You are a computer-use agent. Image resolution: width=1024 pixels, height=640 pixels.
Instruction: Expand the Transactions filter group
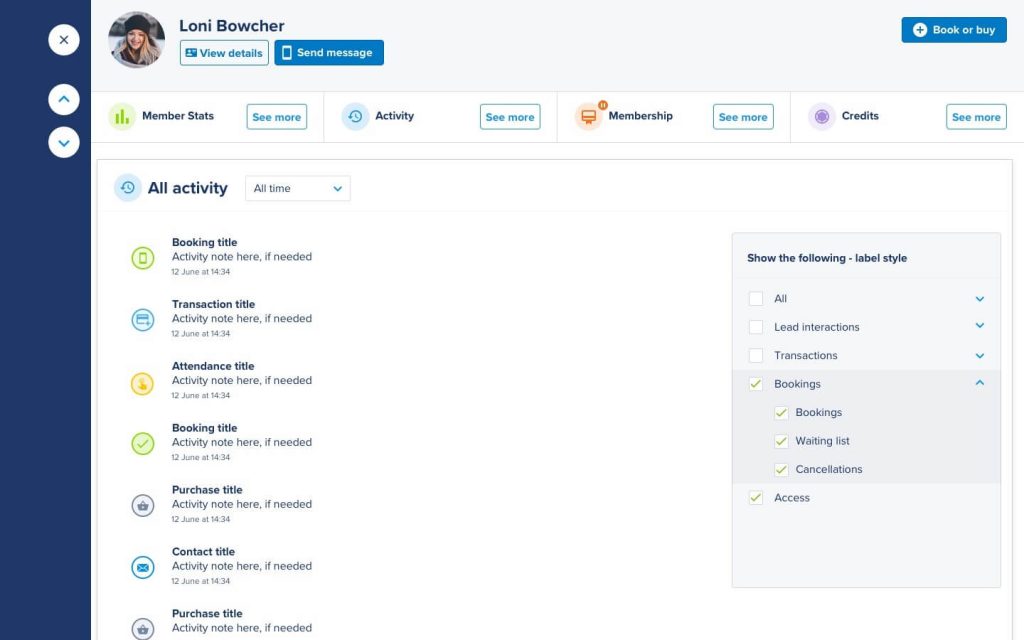980,355
